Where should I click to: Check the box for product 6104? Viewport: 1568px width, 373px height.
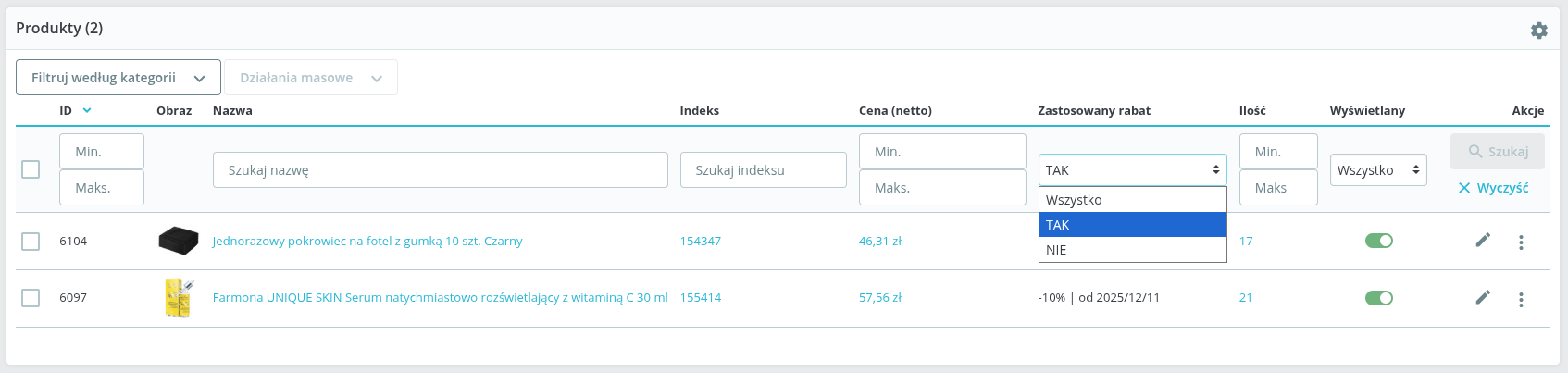pos(31,242)
